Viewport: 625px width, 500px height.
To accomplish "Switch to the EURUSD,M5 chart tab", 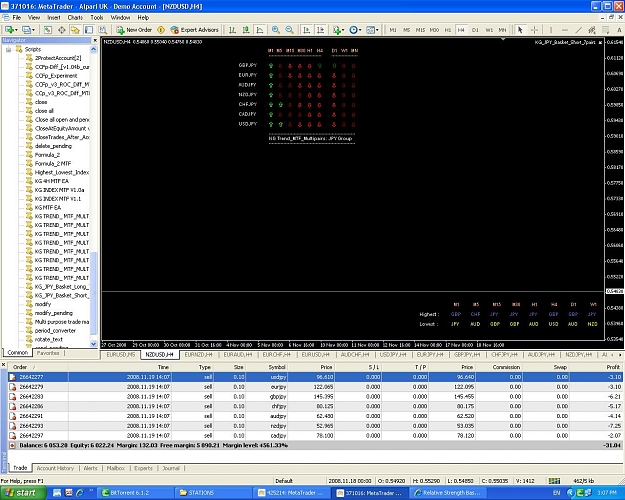I will click(x=121, y=354).
